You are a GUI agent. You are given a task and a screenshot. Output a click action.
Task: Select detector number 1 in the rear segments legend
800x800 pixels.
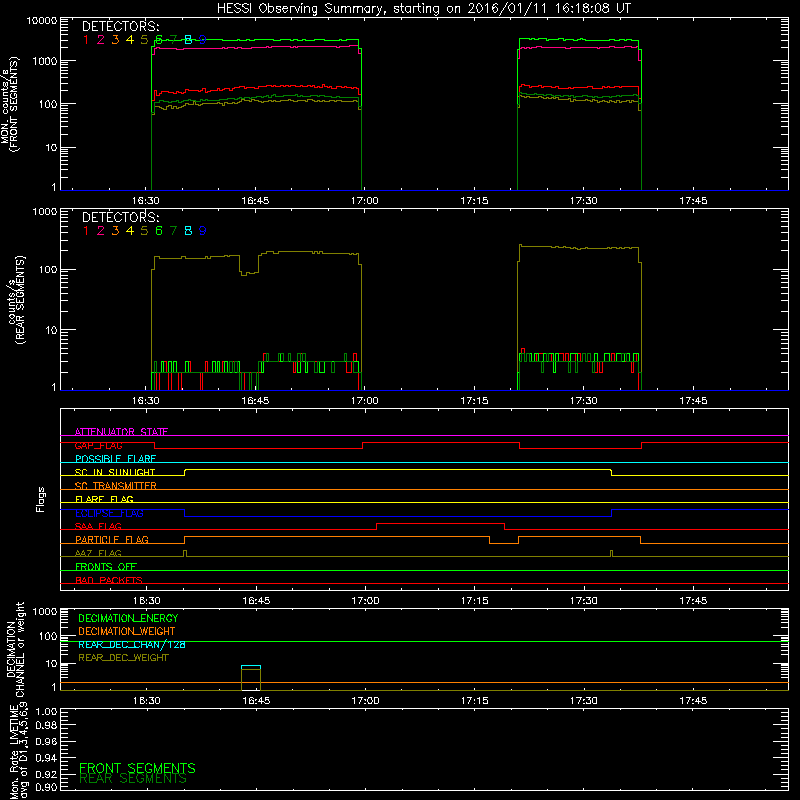(x=86, y=231)
